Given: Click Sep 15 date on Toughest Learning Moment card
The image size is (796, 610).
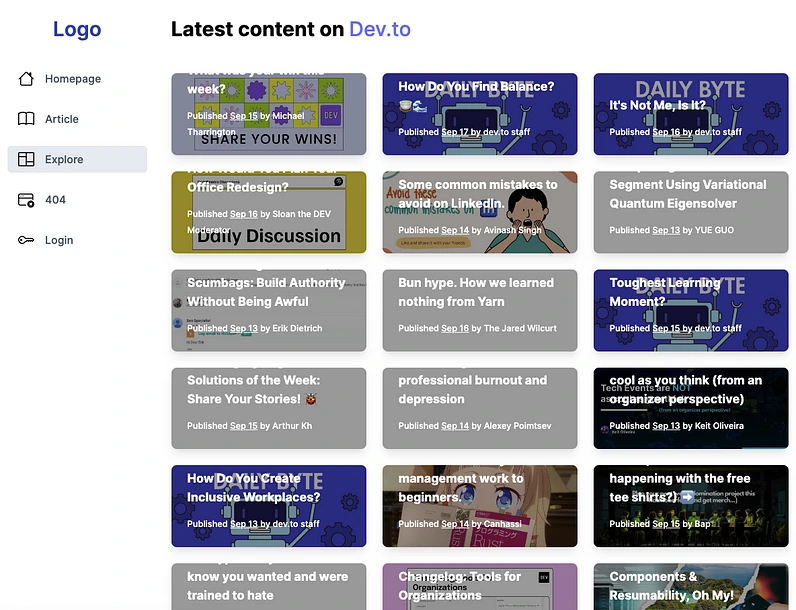Looking at the screenshot, I should coord(666,328).
